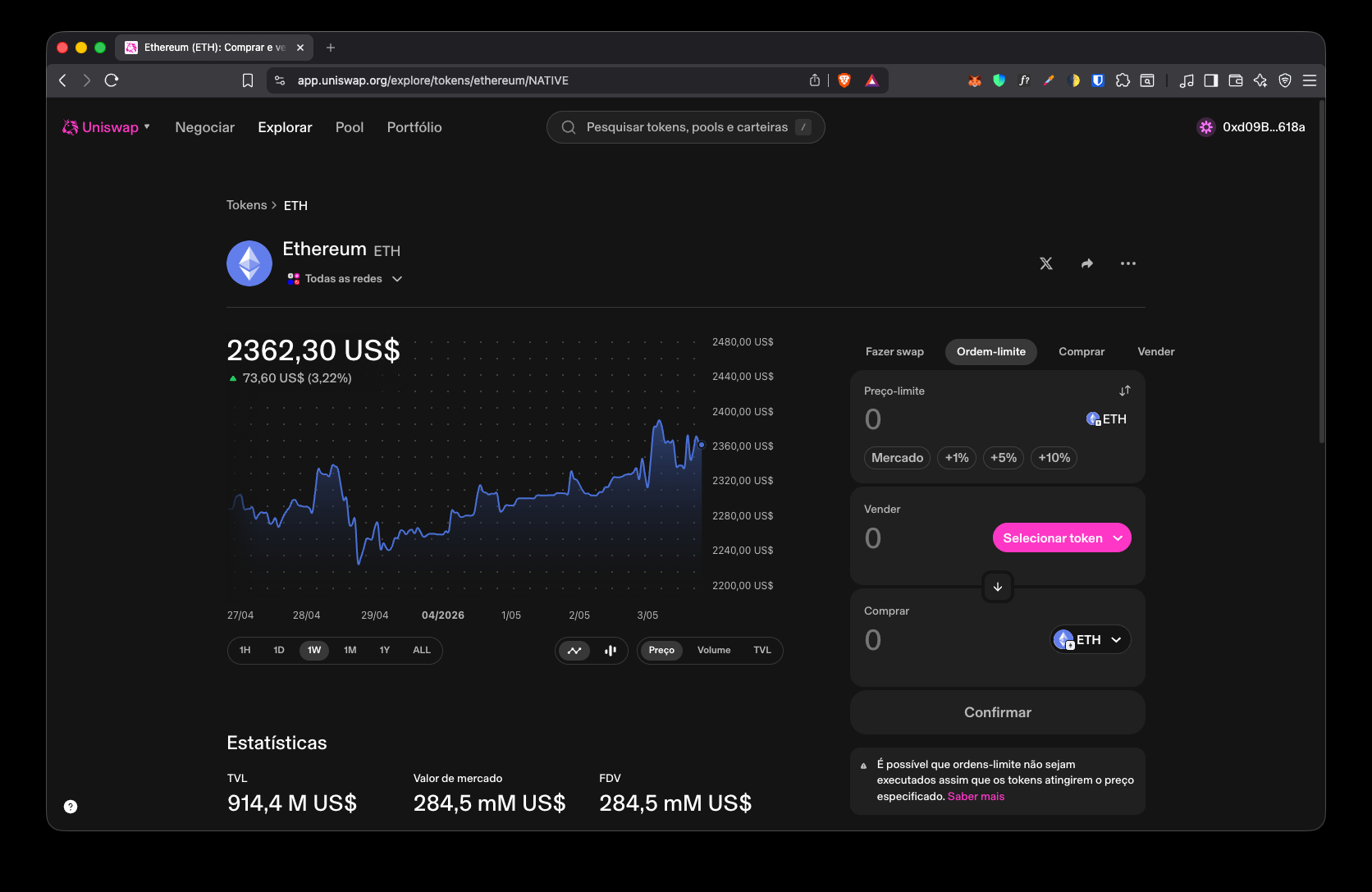This screenshot has height=892, width=1372.
Task: Switch to the Vender tab
Action: point(1156,352)
